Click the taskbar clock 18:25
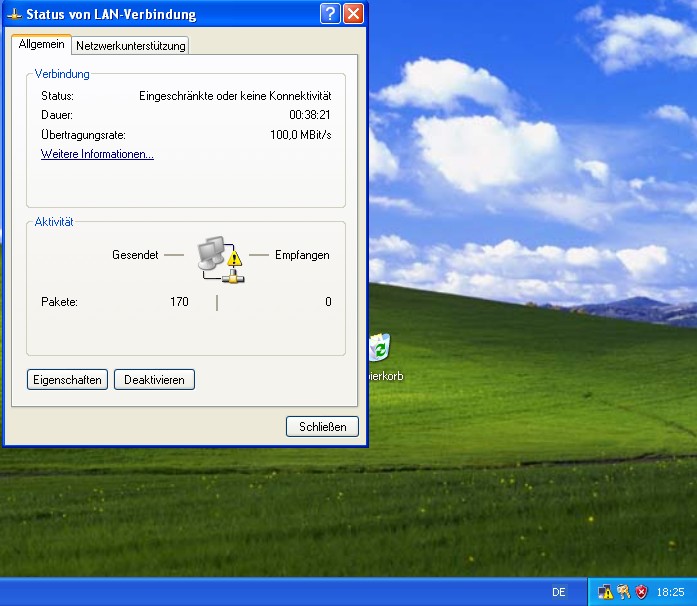Screen dimensions: 697x606 [670, 592]
